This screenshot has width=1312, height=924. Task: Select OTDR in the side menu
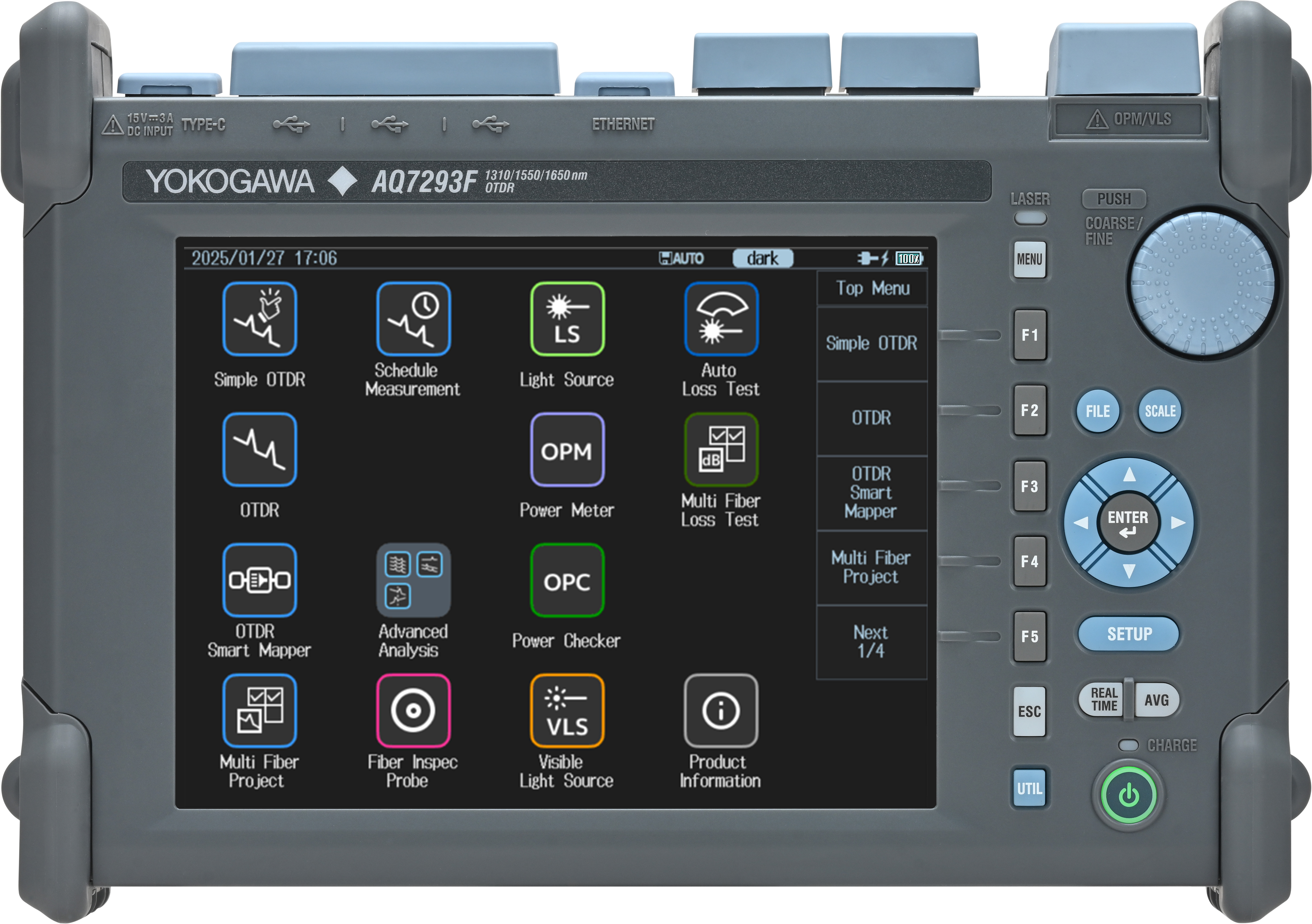click(871, 418)
